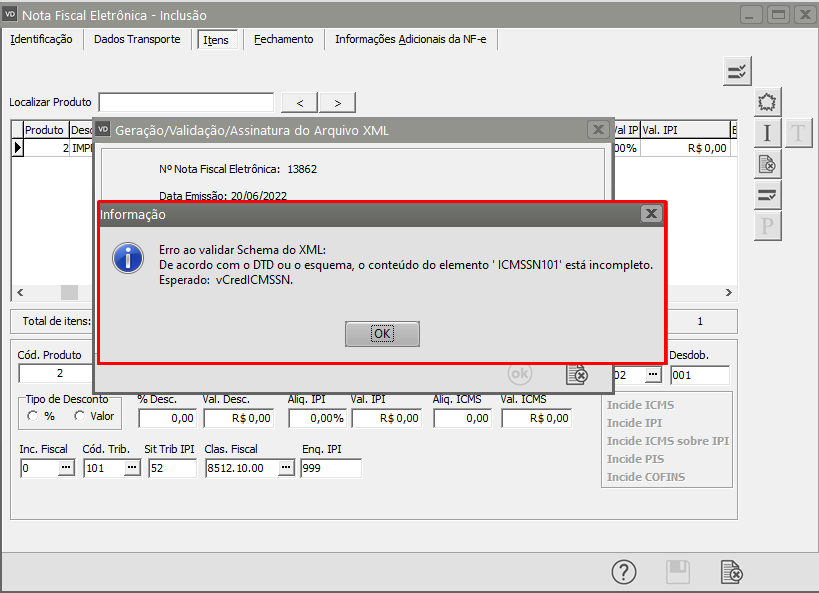Open help with the question mark icon

click(624, 572)
